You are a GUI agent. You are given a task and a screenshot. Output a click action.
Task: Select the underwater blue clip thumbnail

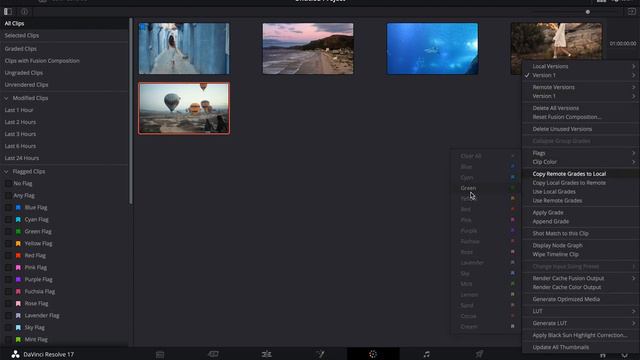pos(432,49)
